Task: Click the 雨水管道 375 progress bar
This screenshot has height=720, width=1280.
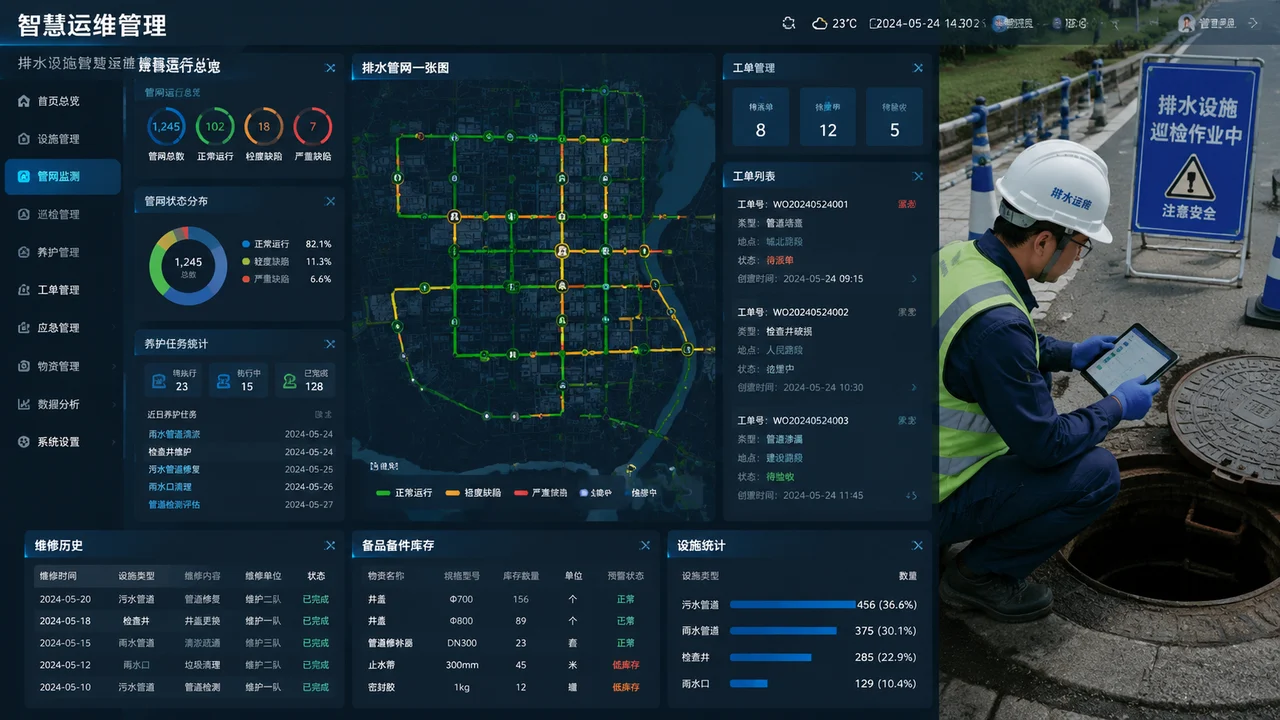Action: [783, 631]
